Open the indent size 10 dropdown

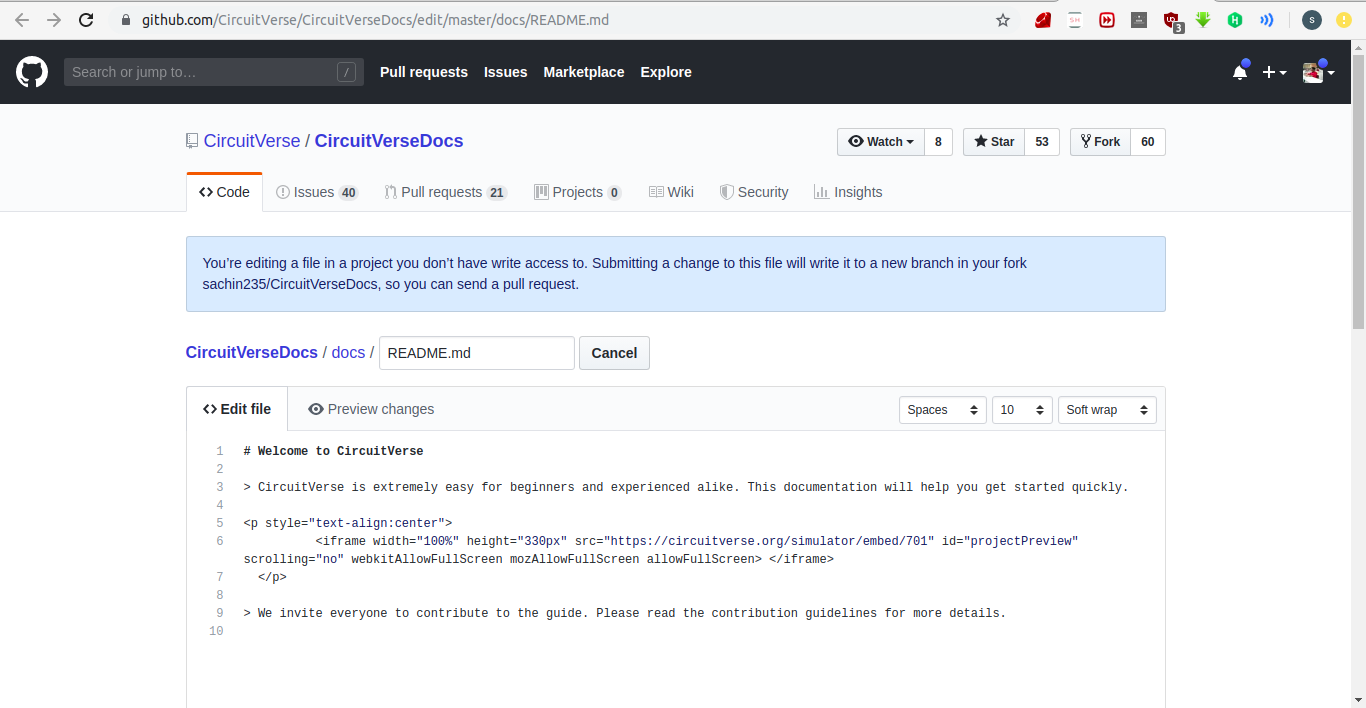click(x=1022, y=410)
